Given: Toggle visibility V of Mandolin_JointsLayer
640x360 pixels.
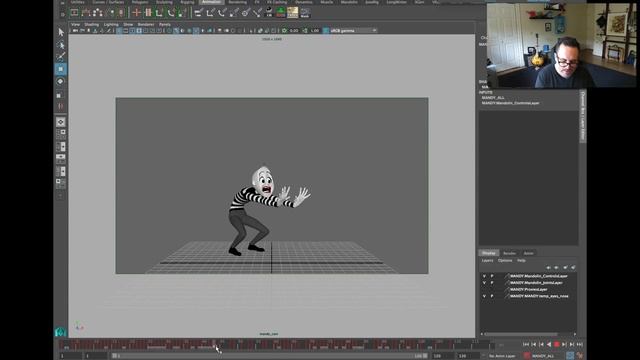Looking at the screenshot, I should (x=484, y=282).
